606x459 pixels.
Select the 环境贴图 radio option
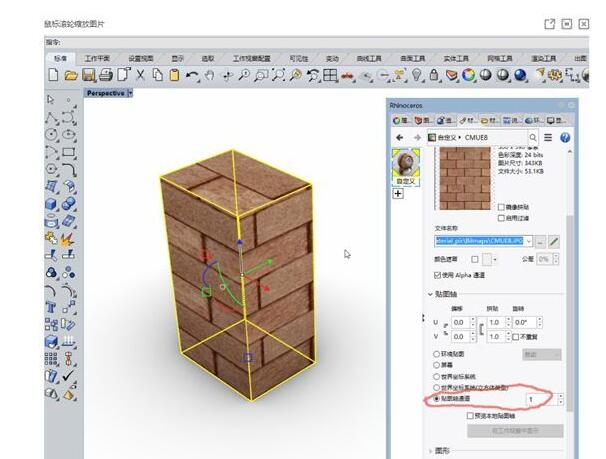pyautogui.click(x=435, y=354)
